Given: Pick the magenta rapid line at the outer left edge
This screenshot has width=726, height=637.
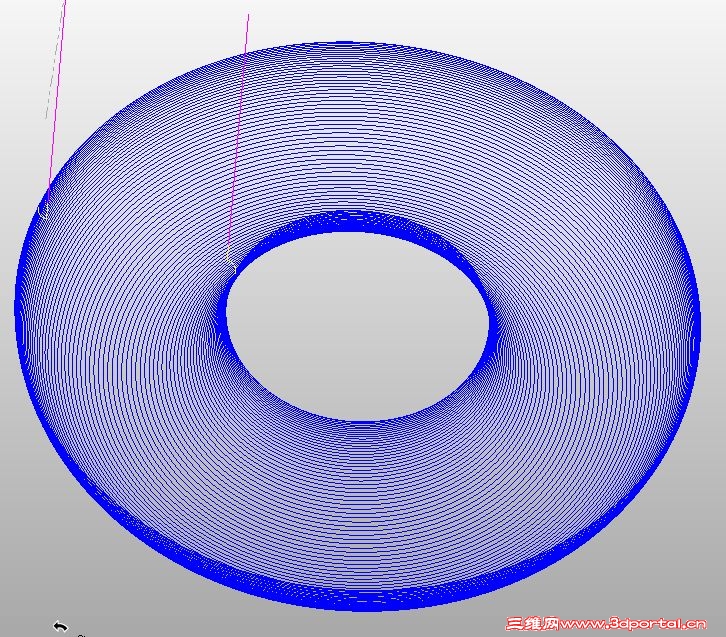Looking at the screenshot, I should click(x=56, y=102).
